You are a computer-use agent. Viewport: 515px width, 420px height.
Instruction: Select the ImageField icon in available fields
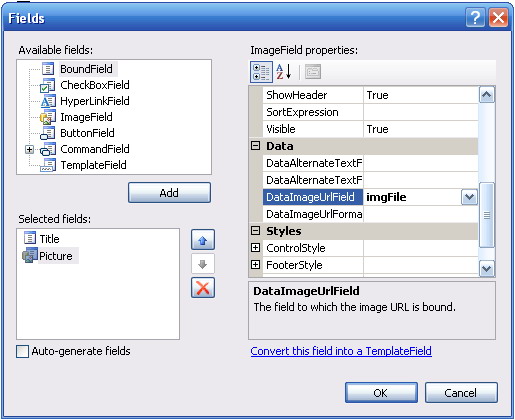coord(48,117)
